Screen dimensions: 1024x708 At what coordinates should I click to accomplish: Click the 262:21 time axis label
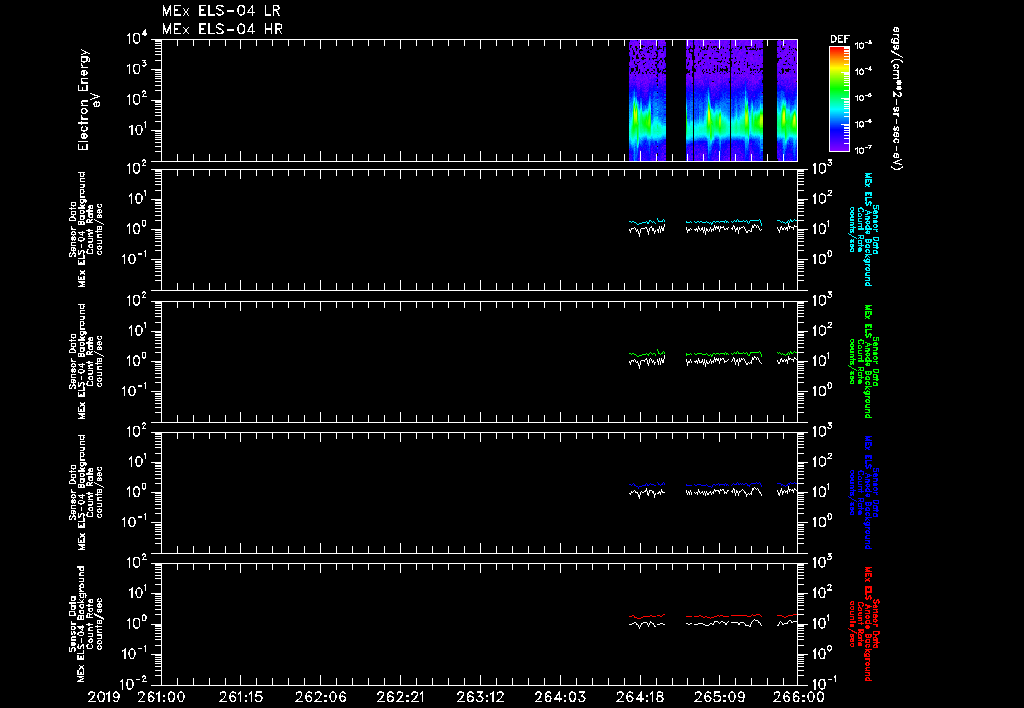[x=400, y=698]
